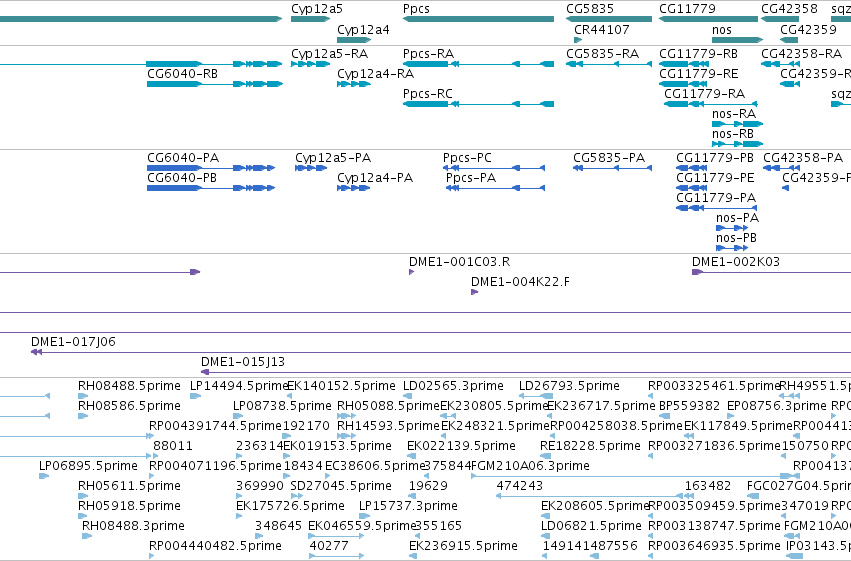Screen dimensions: 851x561
Task: Click the LP15737.3prime EST label
Action: coord(408,506)
